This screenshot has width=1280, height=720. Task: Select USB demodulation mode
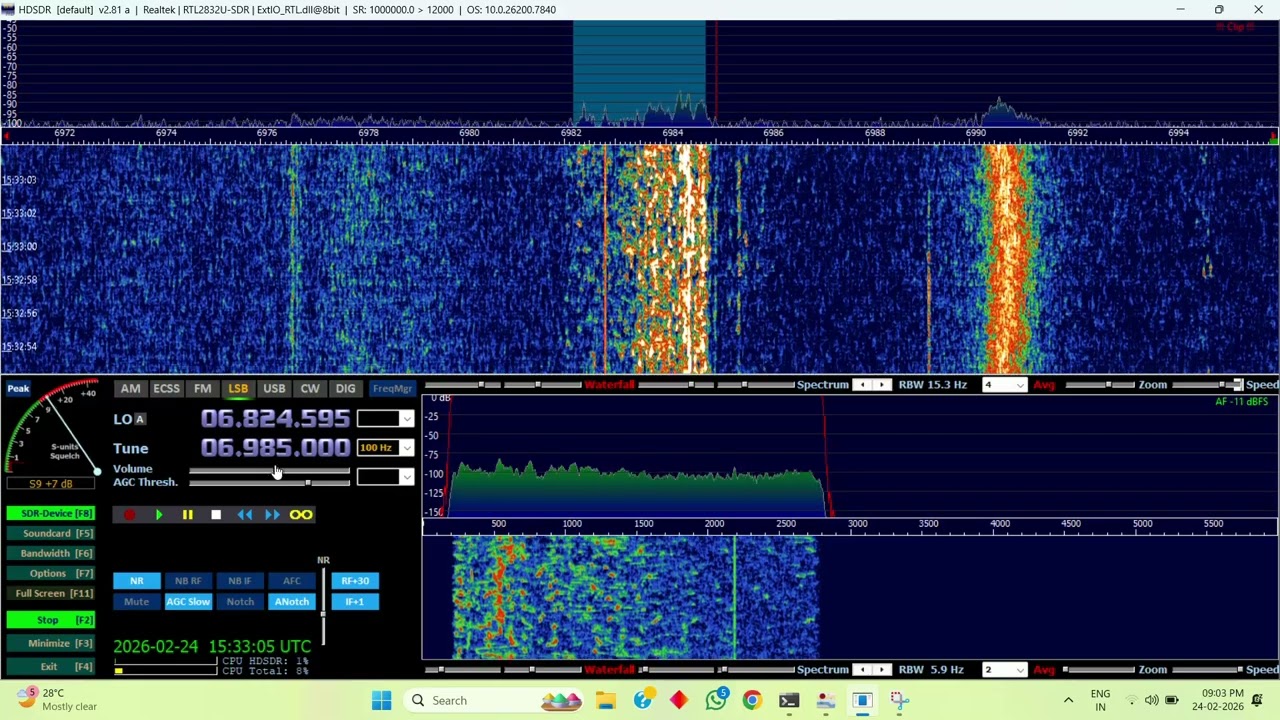click(274, 389)
